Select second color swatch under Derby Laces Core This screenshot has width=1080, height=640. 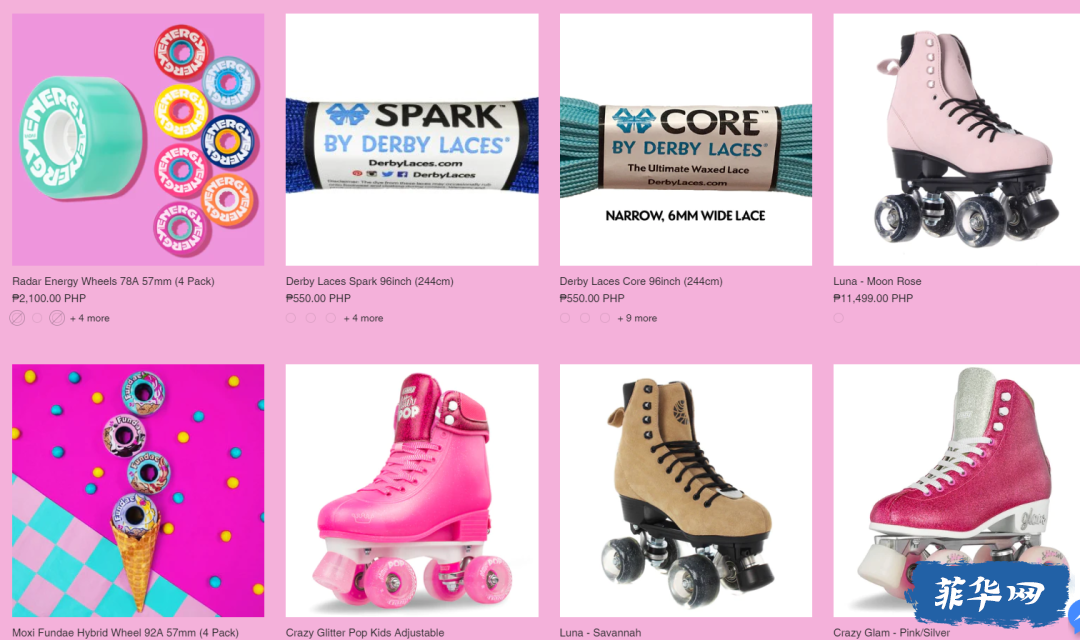coord(585,318)
